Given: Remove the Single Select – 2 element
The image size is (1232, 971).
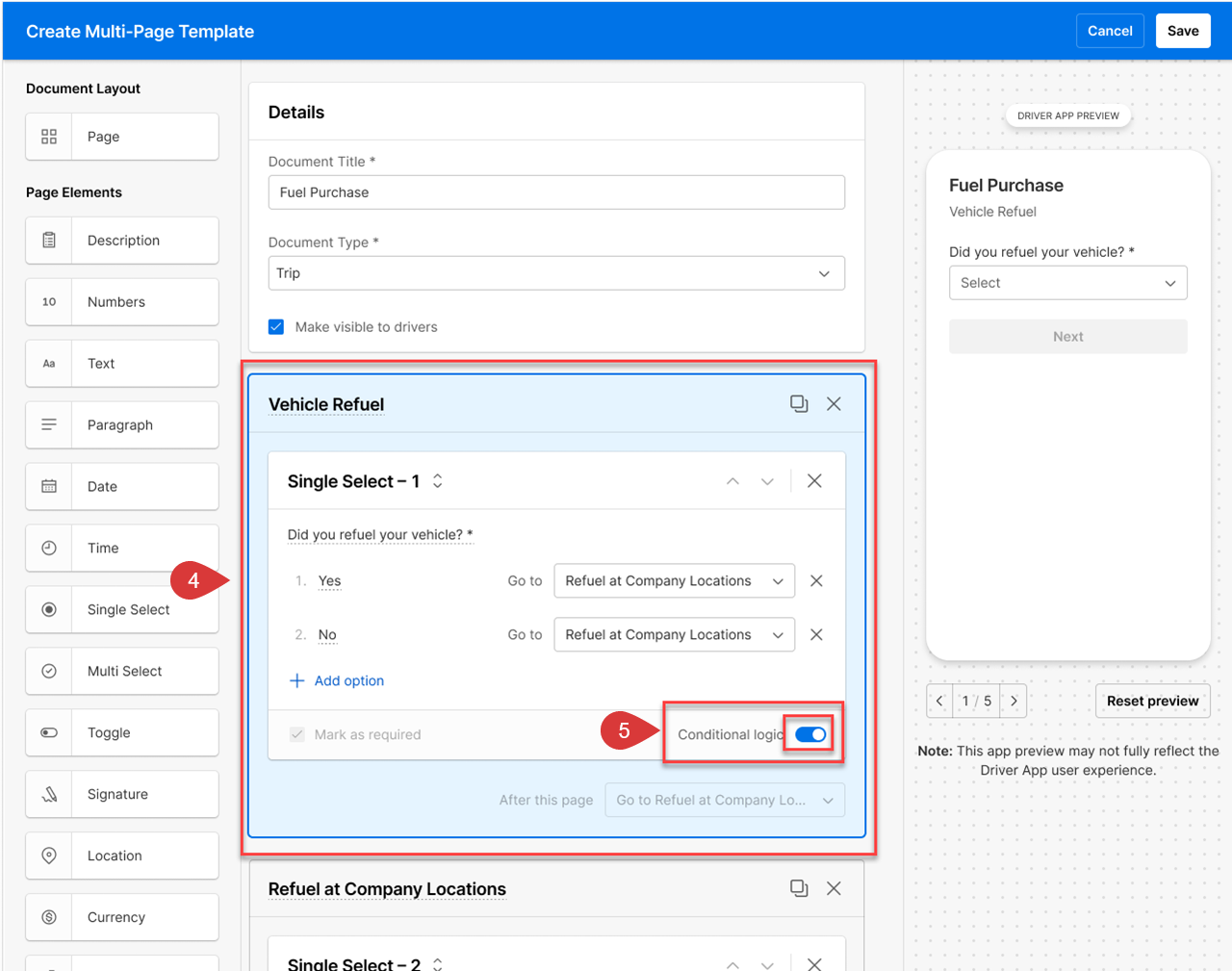Looking at the screenshot, I should [x=814, y=963].
